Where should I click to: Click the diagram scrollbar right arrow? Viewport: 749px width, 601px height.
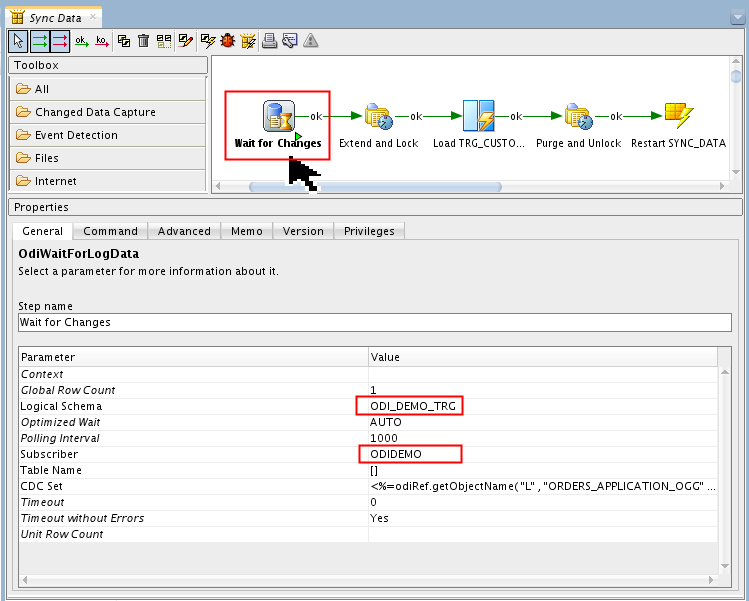coord(722,186)
